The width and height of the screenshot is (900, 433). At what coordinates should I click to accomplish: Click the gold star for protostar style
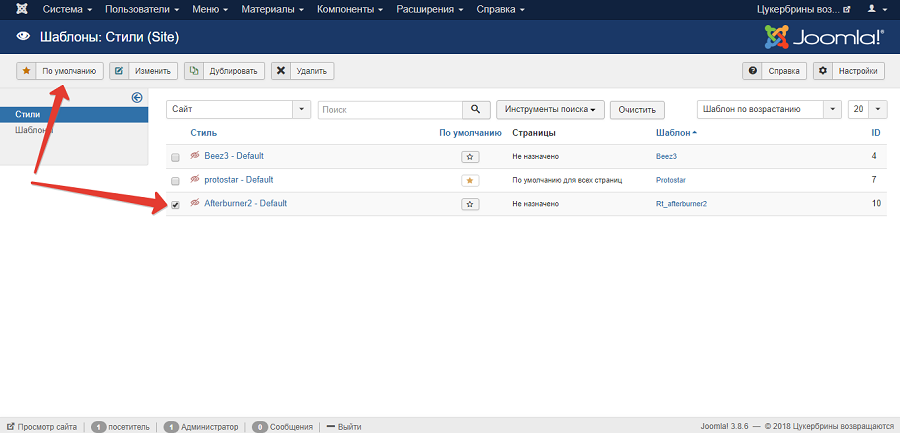[x=470, y=181]
